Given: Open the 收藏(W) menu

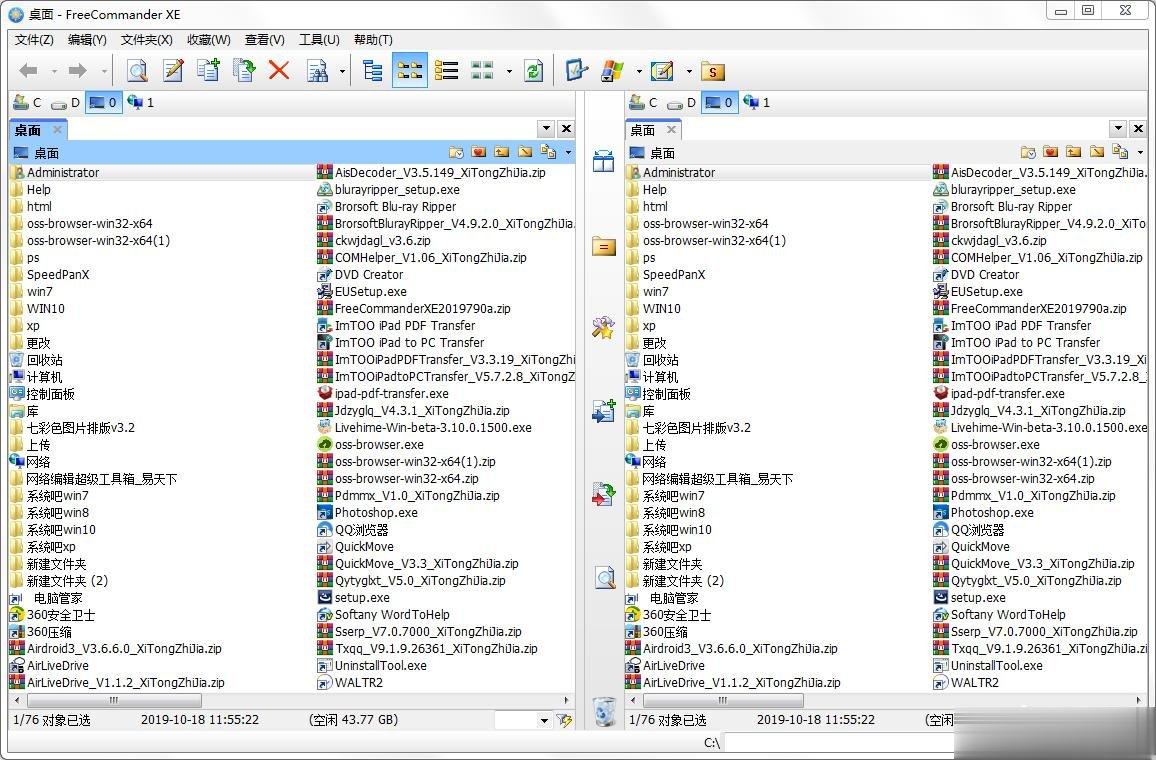Looking at the screenshot, I should tap(209, 40).
